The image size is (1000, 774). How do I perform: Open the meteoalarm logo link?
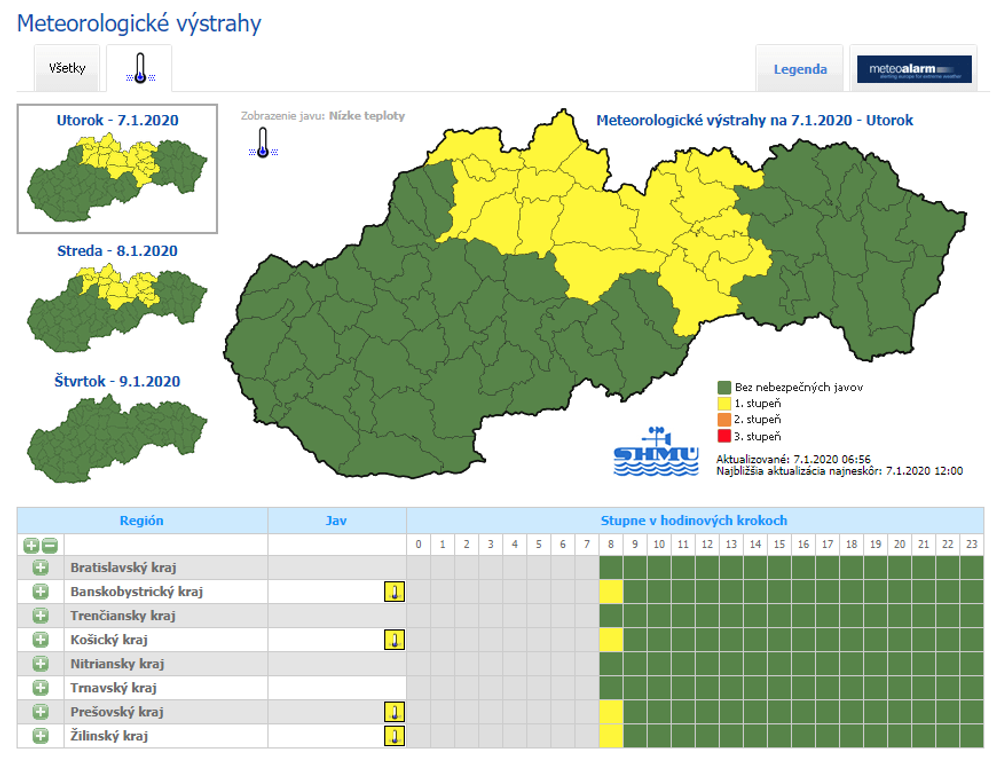(914, 69)
